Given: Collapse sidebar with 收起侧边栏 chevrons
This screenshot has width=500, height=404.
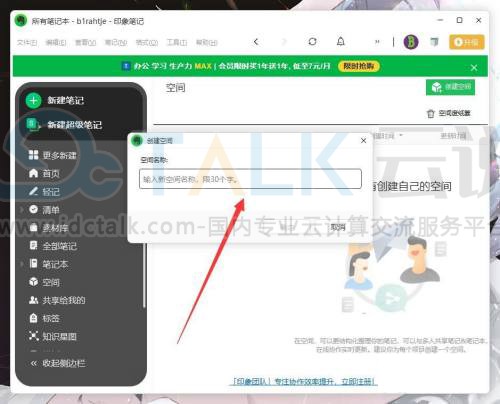Looking at the screenshot, I should point(33,363).
